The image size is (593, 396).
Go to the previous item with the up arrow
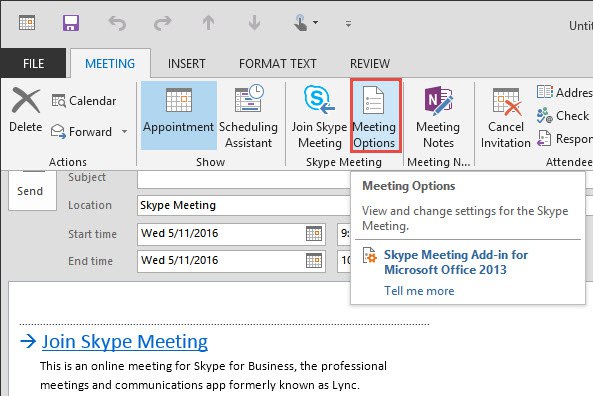[208, 23]
